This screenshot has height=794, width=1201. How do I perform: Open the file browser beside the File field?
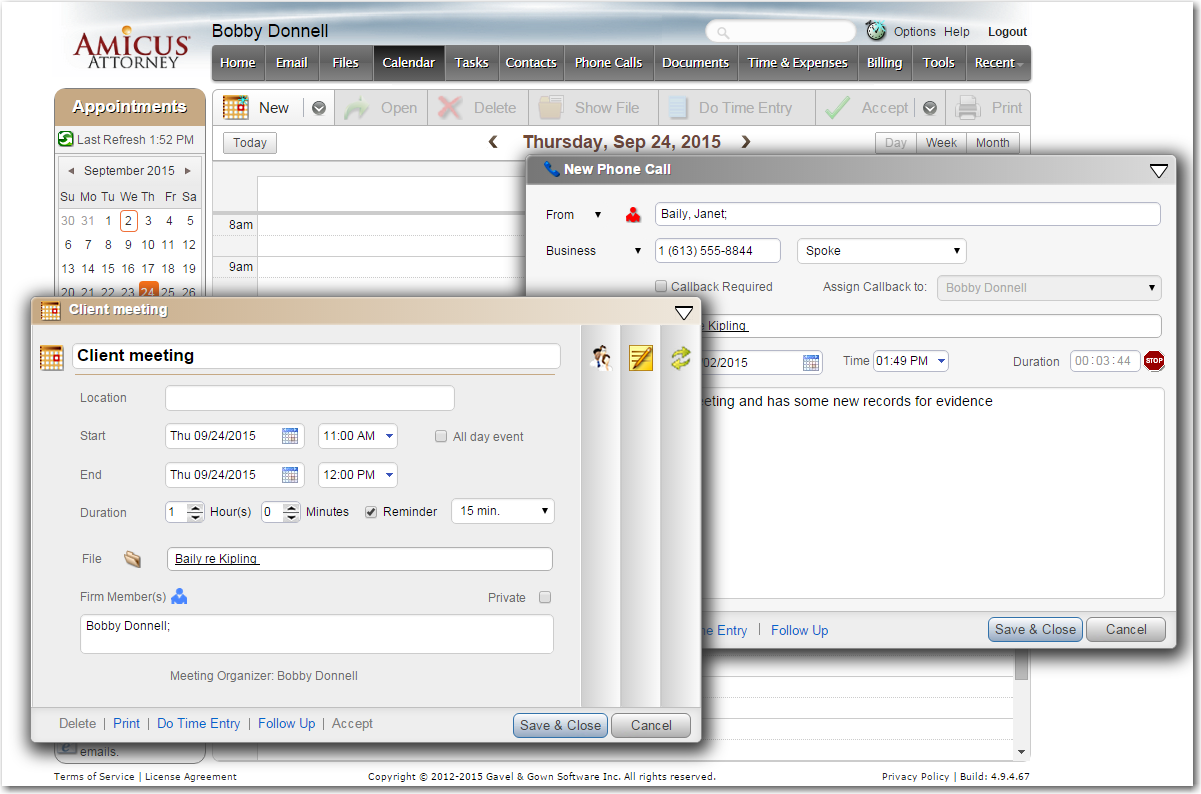(x=133, y=558)
